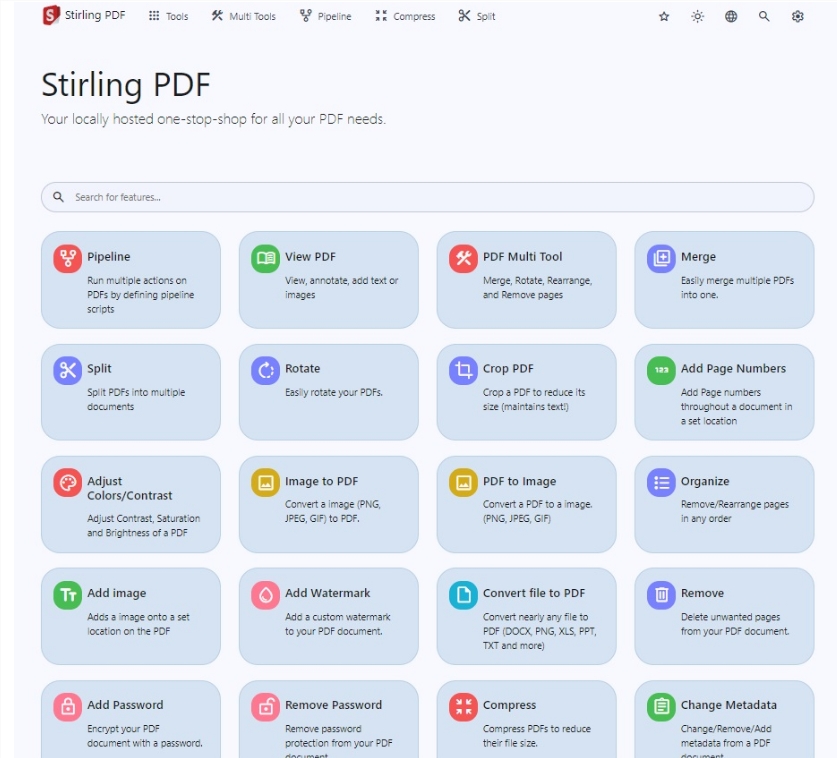This screenshot has height=758, width=837.
Task: Select Split in the top navbar
Action: pyautogui.click(x=477, y=17)
